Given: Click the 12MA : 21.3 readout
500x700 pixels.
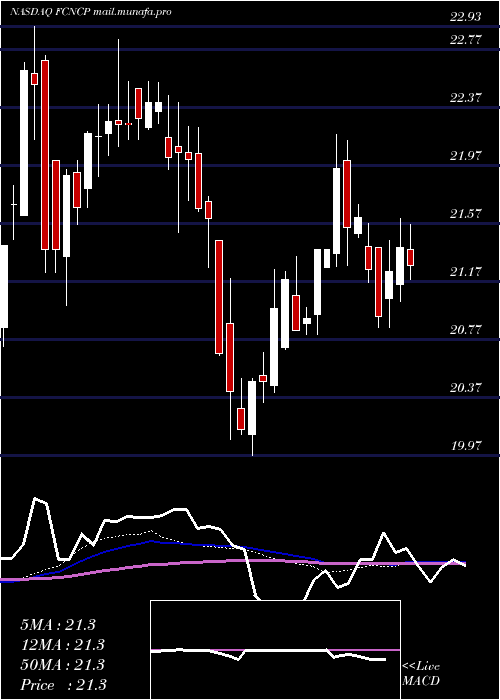Looking at the screenshot, I should point(62,645).
